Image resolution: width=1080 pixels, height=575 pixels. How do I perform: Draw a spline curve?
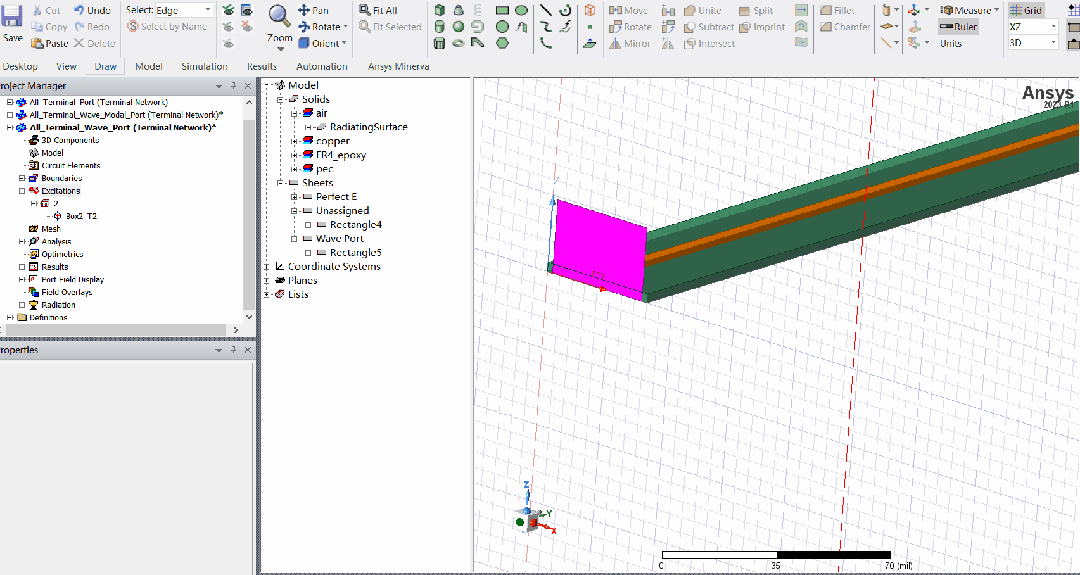click(x=546, y=27)
